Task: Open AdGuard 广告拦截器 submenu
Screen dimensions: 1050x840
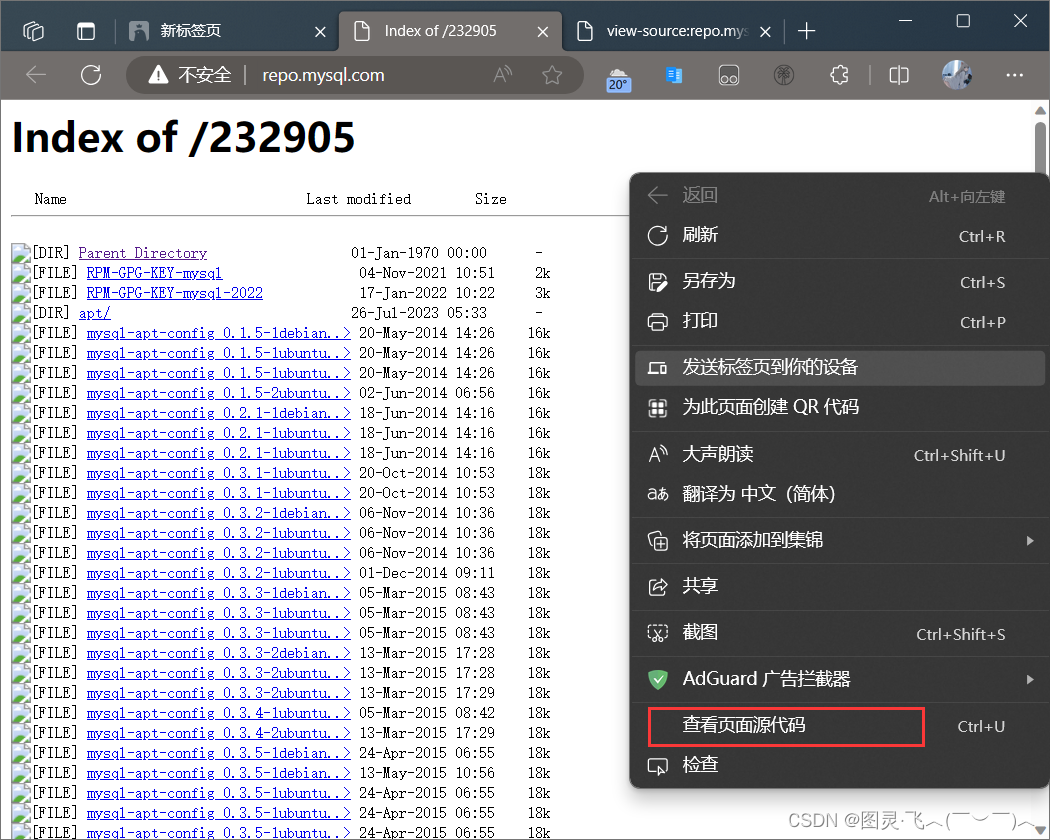Action: coord(840,679)
